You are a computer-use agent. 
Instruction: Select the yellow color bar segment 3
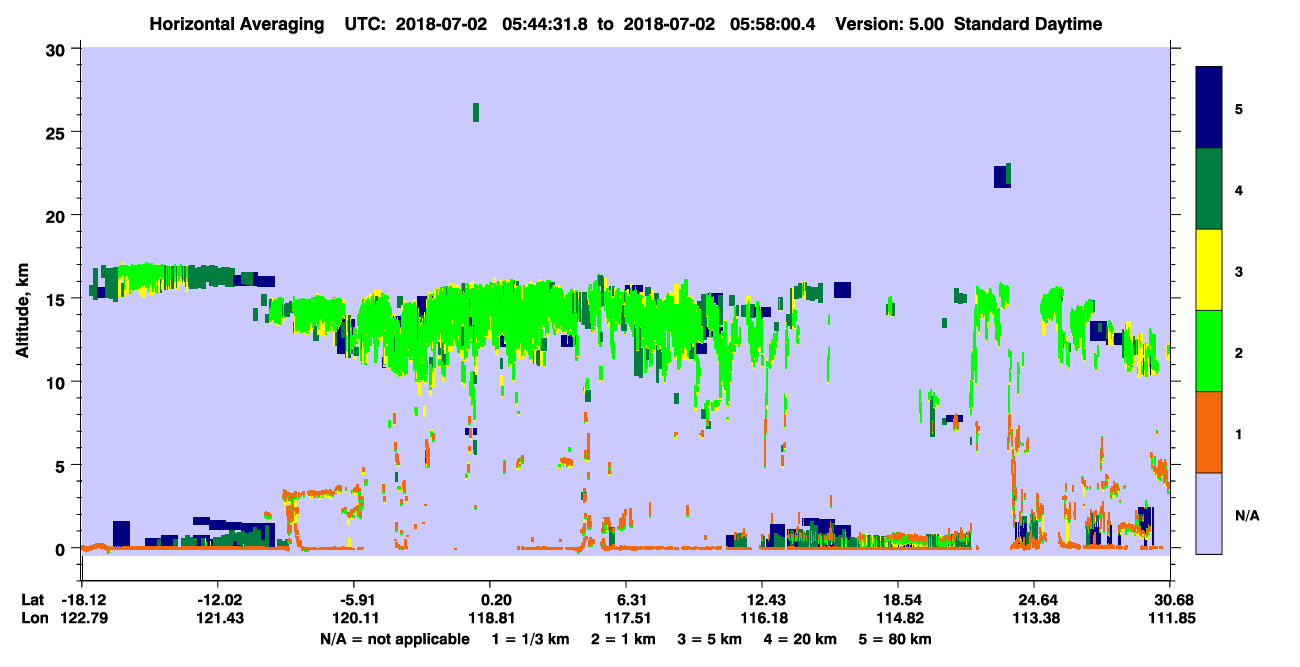coord(1209,270)
